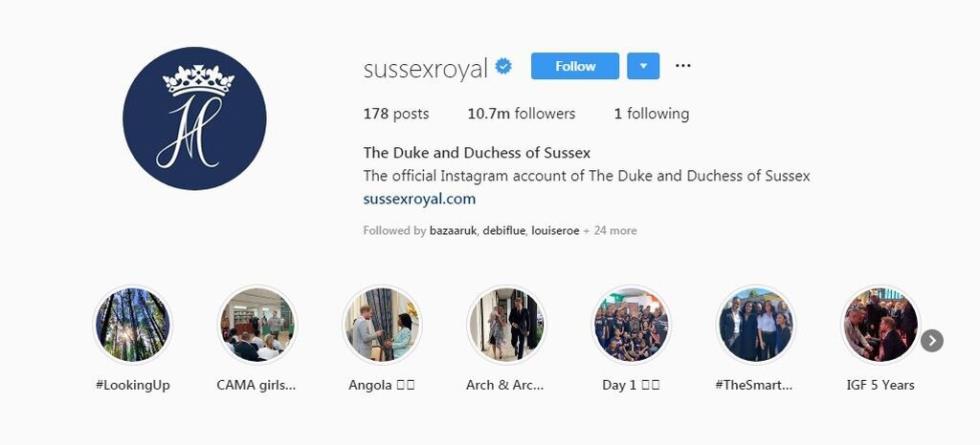Open the Angola story highlight
The height and width of the screenshot is (445, 980).
pos(382,325)
